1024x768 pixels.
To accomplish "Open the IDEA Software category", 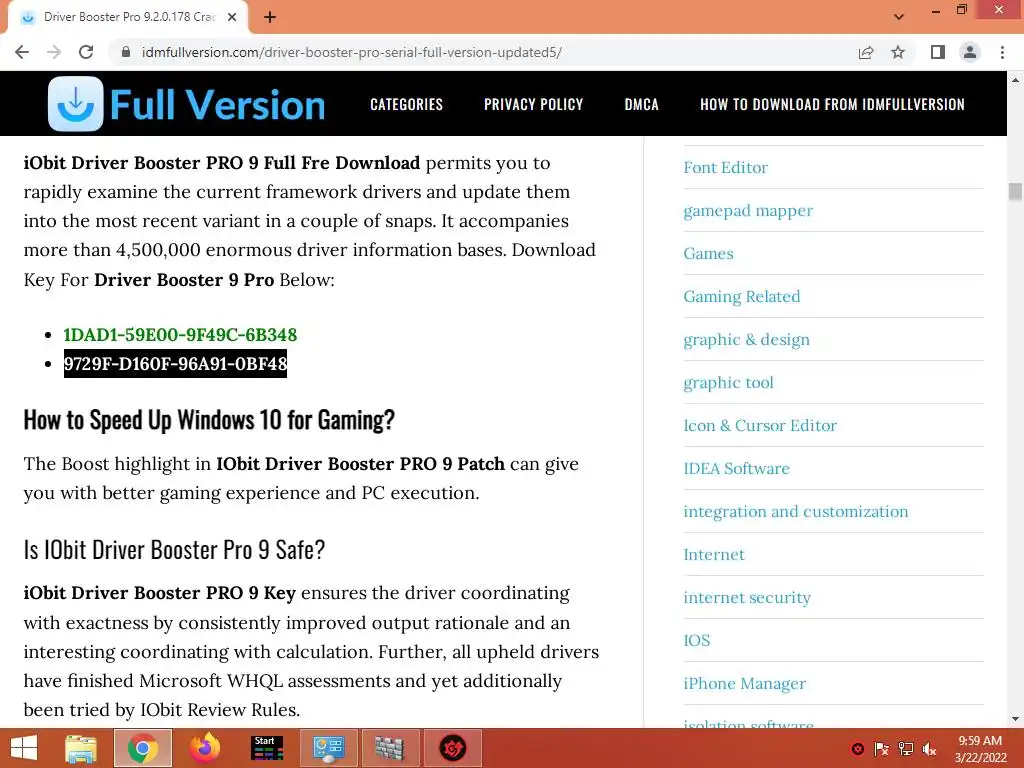I will [737, 469].
